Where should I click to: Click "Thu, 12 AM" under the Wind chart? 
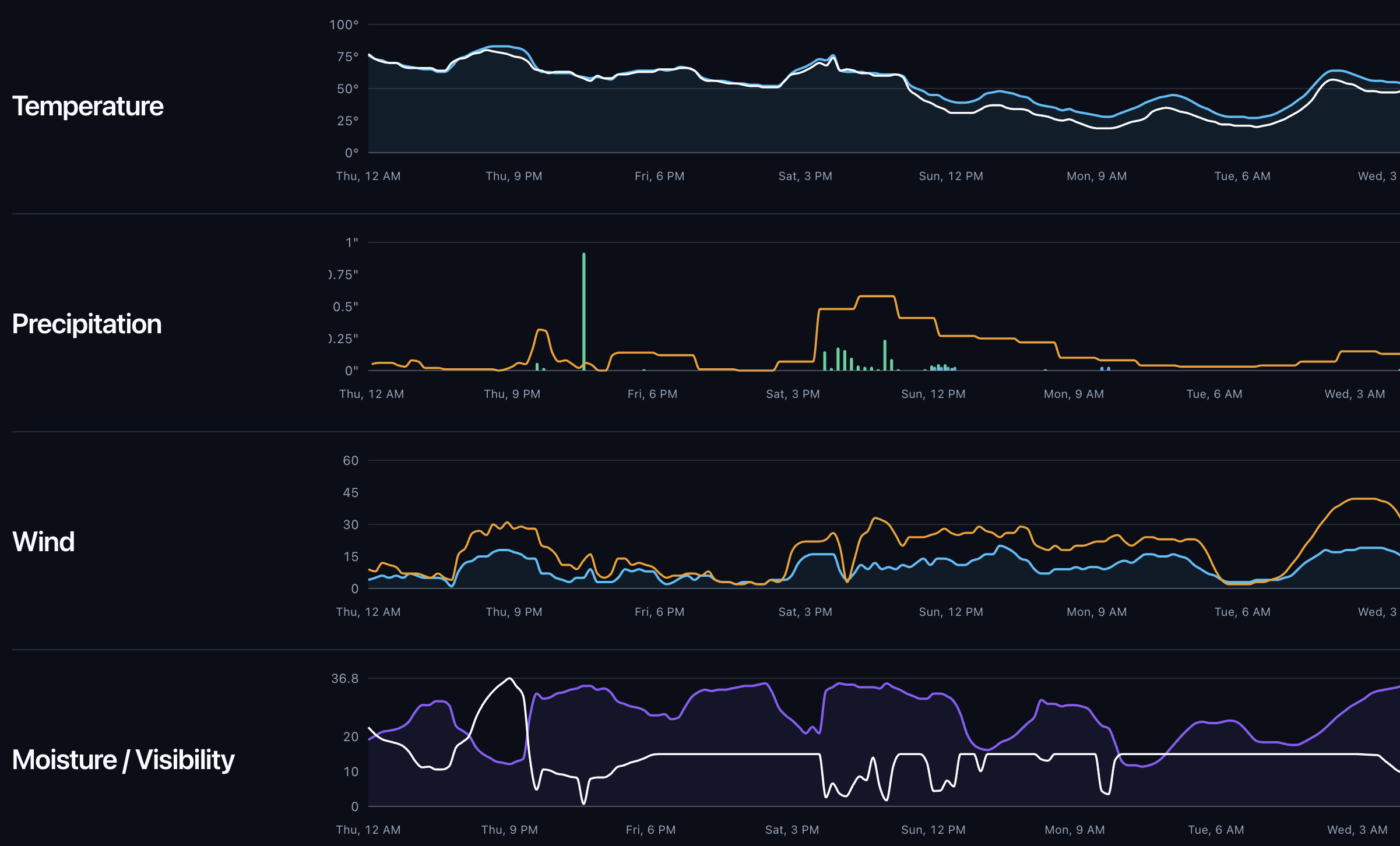pyautogui.click(x=368, y=612)
